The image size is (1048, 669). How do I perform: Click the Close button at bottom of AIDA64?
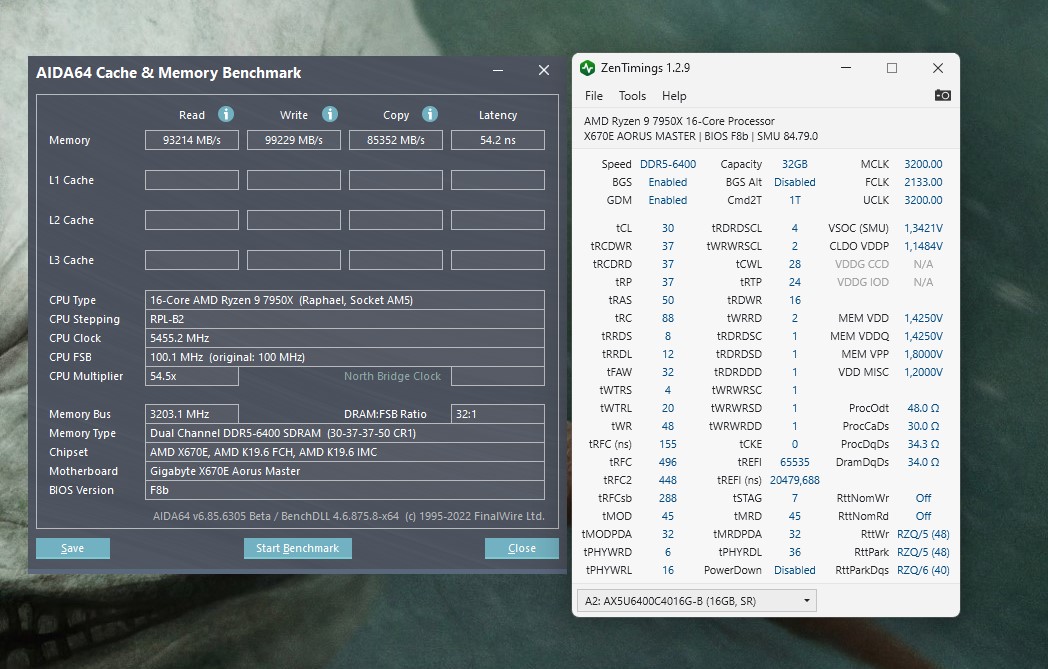tap(522, 548)
